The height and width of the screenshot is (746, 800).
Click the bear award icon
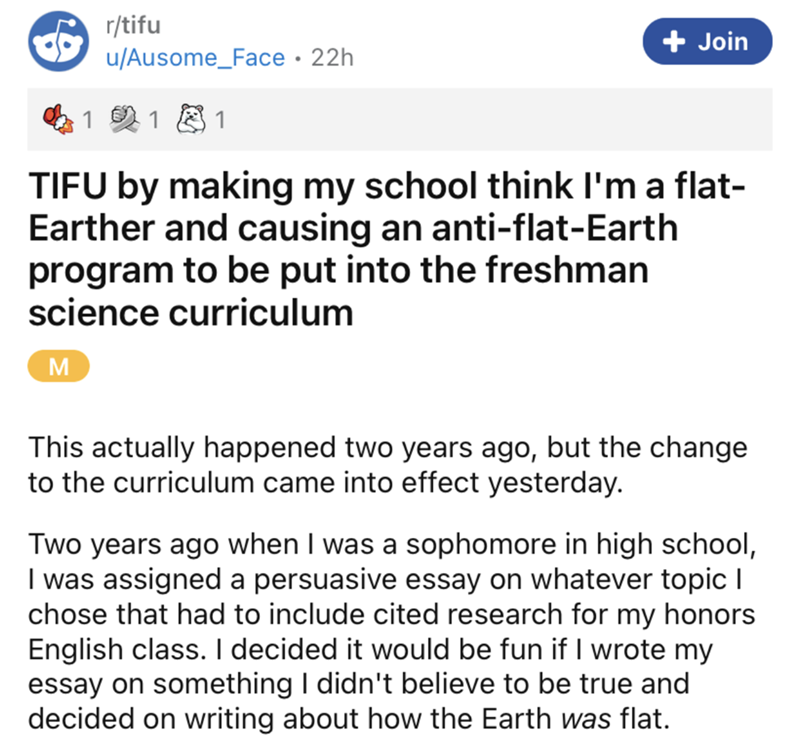click(x=191, y=119)
